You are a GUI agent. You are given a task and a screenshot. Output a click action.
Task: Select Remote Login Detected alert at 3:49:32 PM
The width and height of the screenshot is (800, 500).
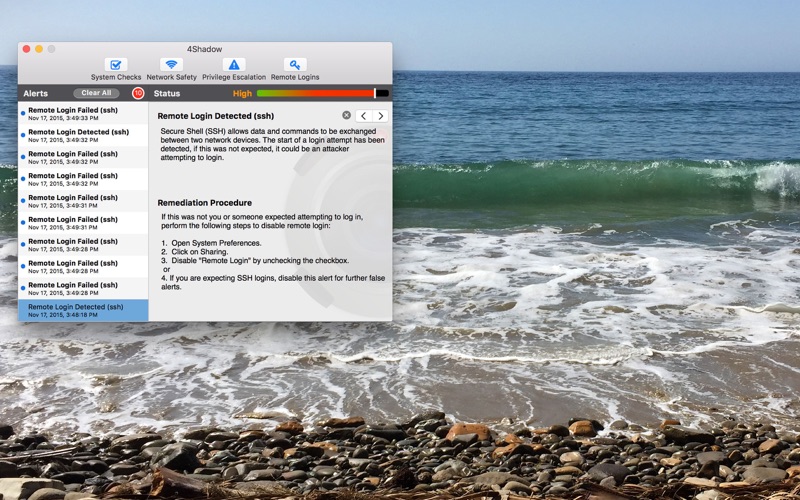(83, 135)
